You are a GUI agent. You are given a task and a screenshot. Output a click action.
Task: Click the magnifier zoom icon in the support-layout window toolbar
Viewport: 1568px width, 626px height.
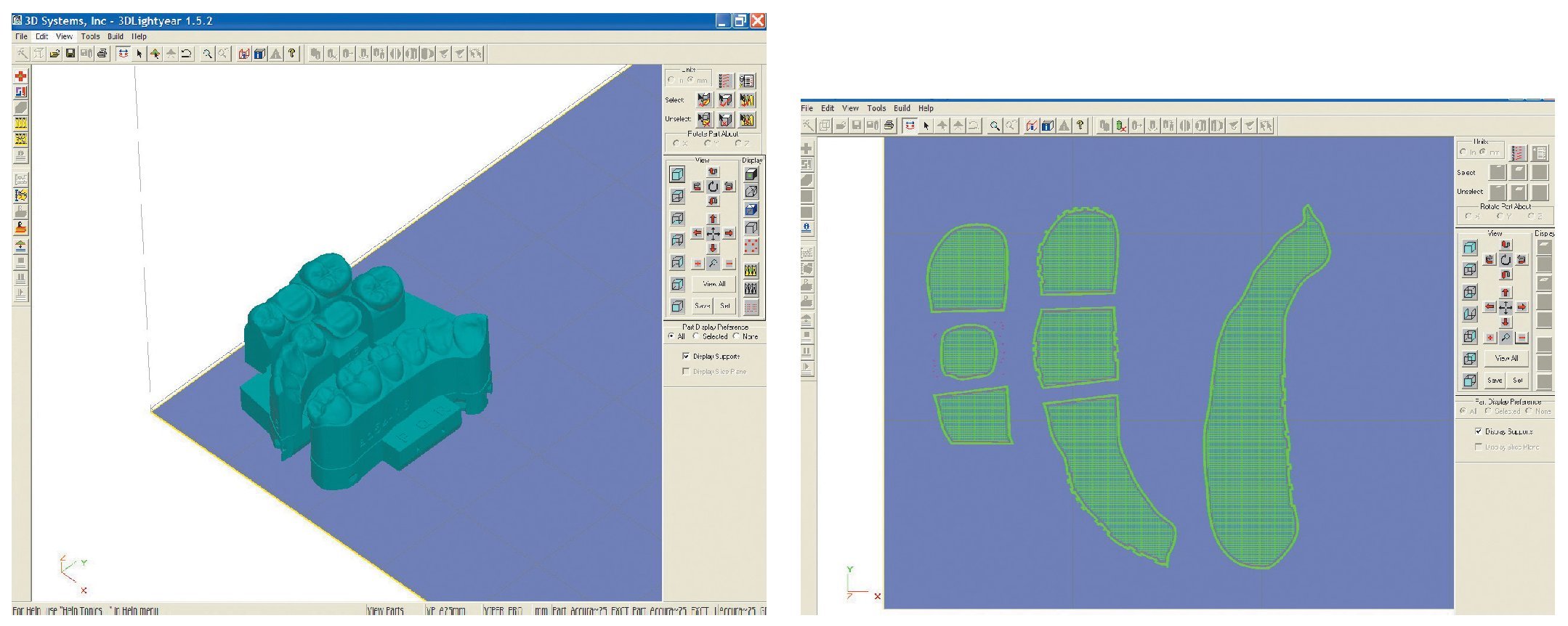coord(995,126)
